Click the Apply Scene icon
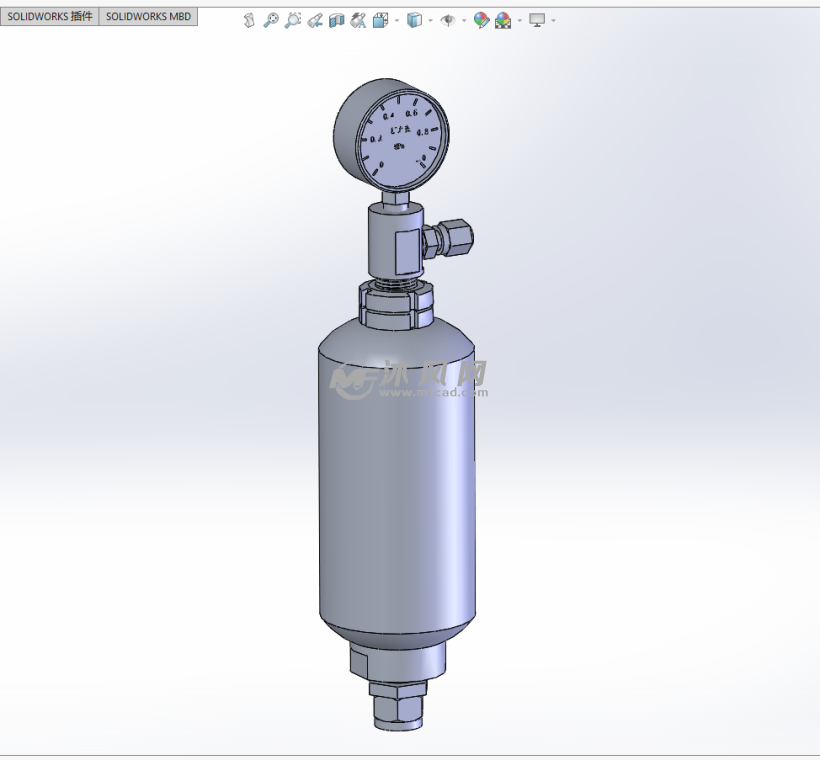The image size is (820, 760). [503, 20]
